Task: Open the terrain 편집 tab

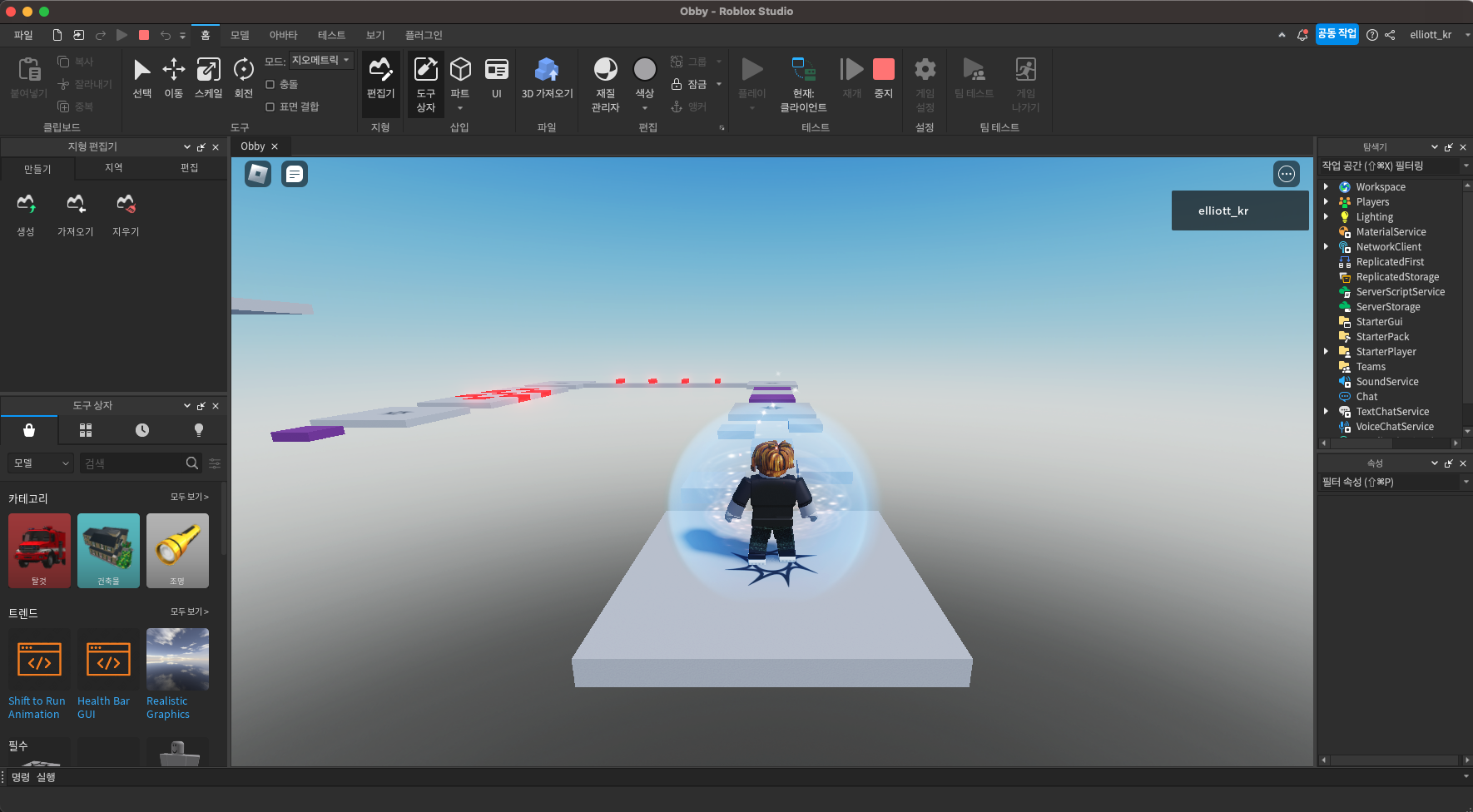Action: point(190,168)
